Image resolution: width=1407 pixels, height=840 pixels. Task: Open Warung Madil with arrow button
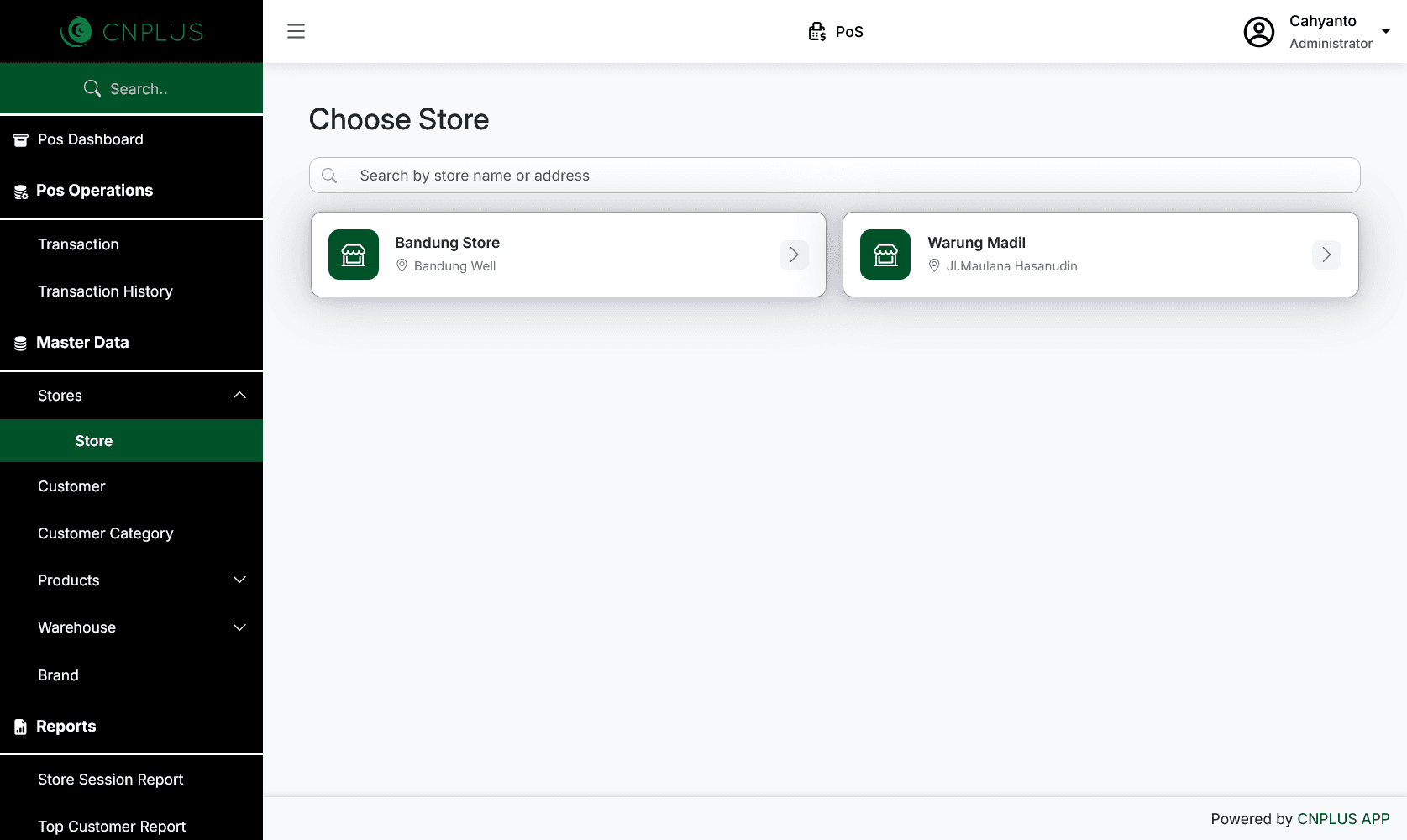tap(1326, 255)
